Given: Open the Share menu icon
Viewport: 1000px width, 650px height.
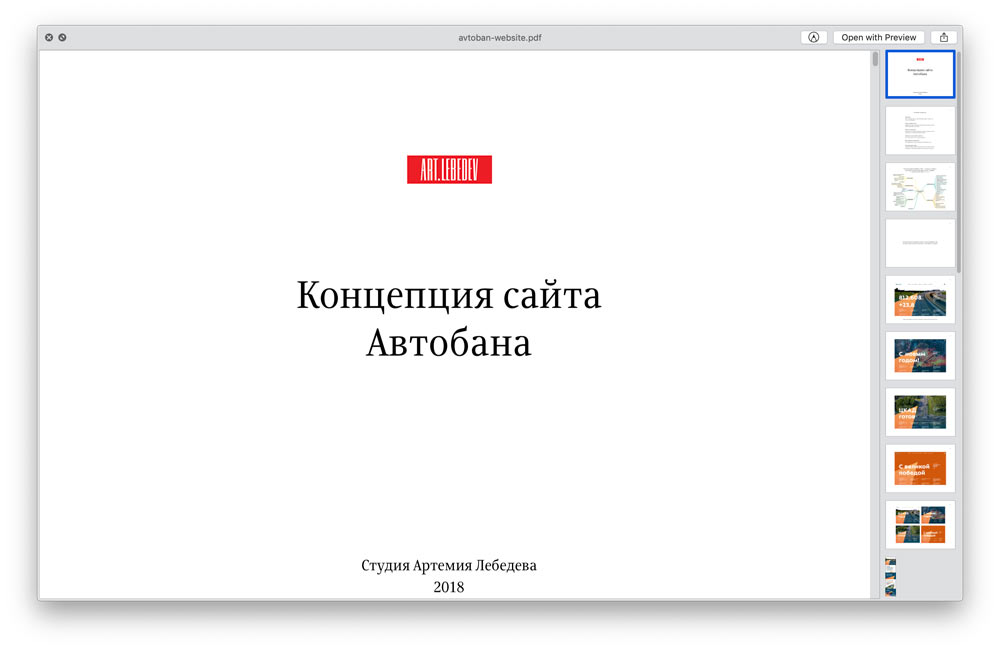Looking at the screenshot, I should [x=943, y=37].
